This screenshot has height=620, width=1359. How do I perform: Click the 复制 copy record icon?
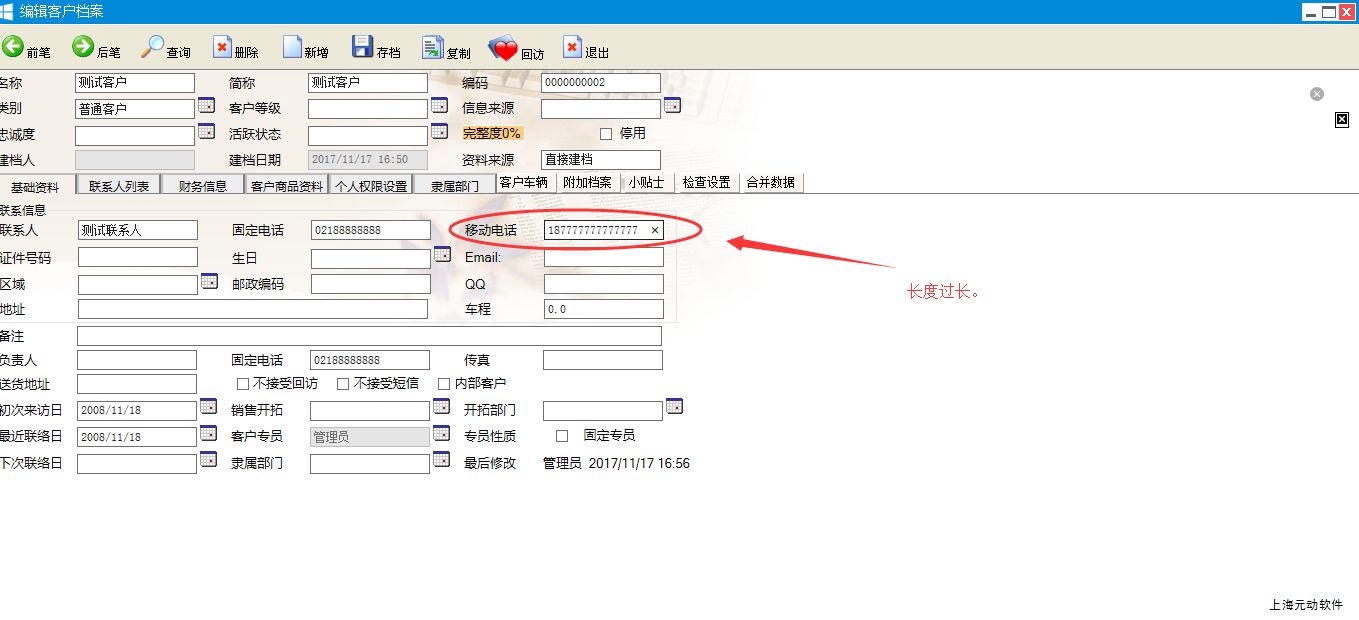tap(432, 48)
